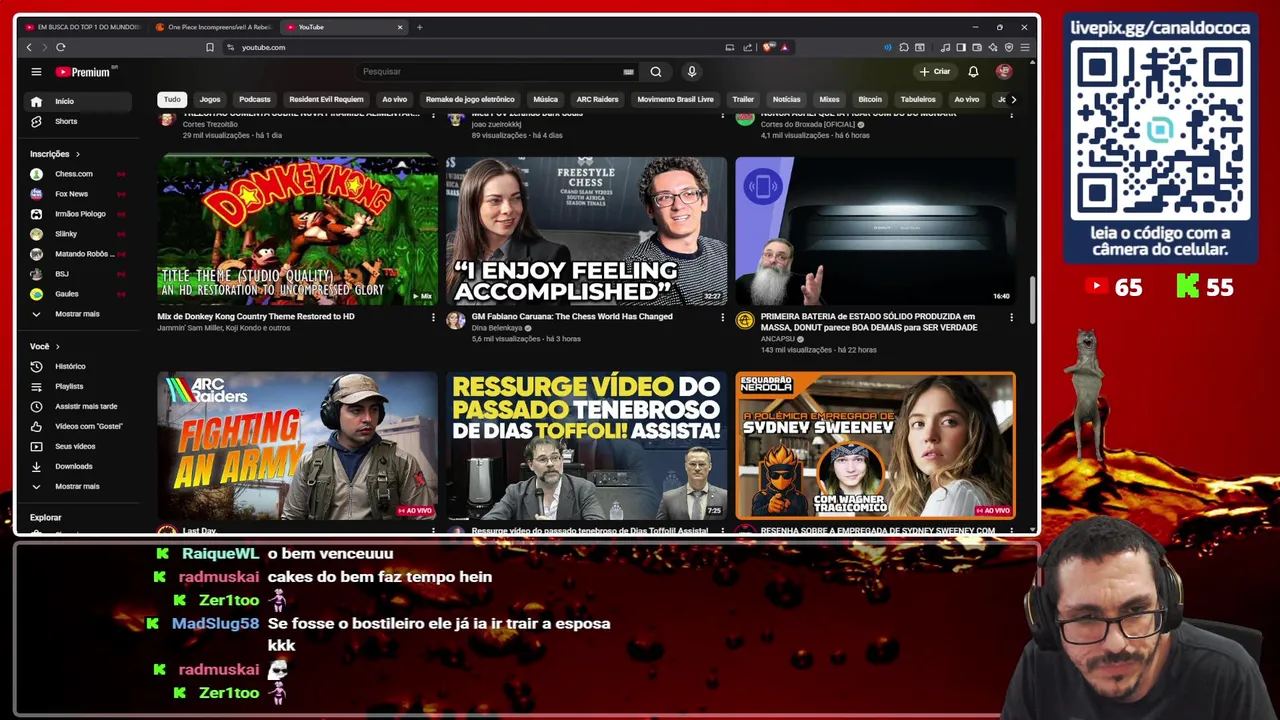The image size is (1280, 720).
Task: Close the YouTube browser tab
Action: click(400, 27)
